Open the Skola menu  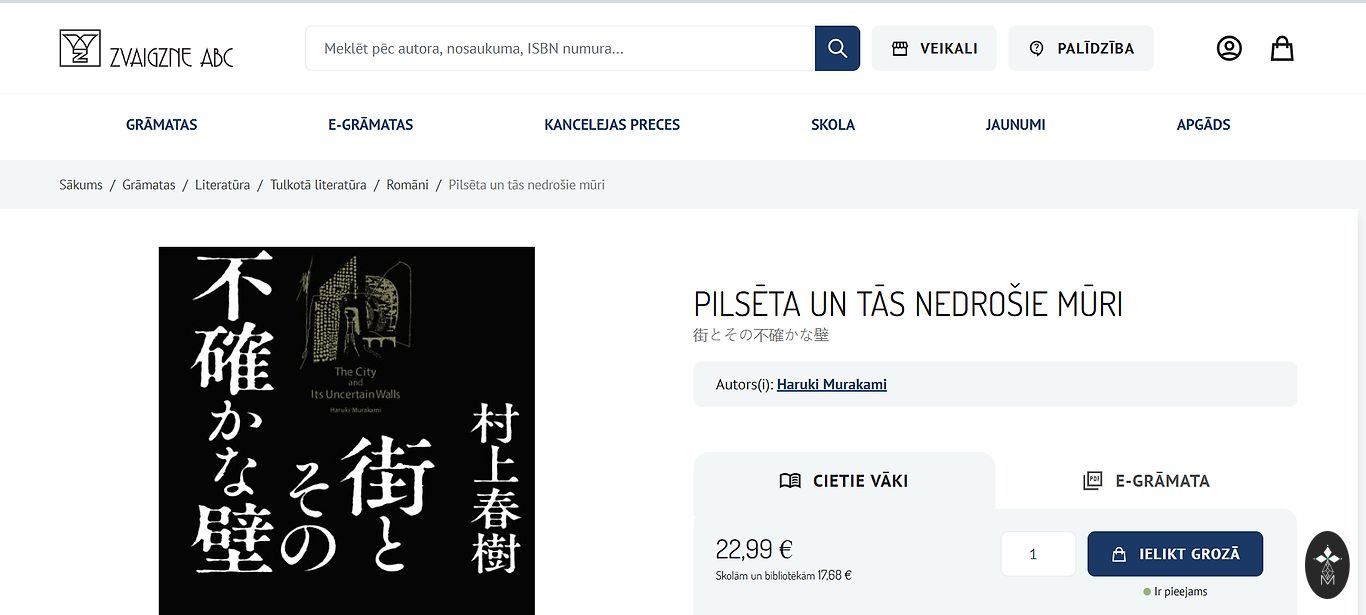(x=833, y=125)
